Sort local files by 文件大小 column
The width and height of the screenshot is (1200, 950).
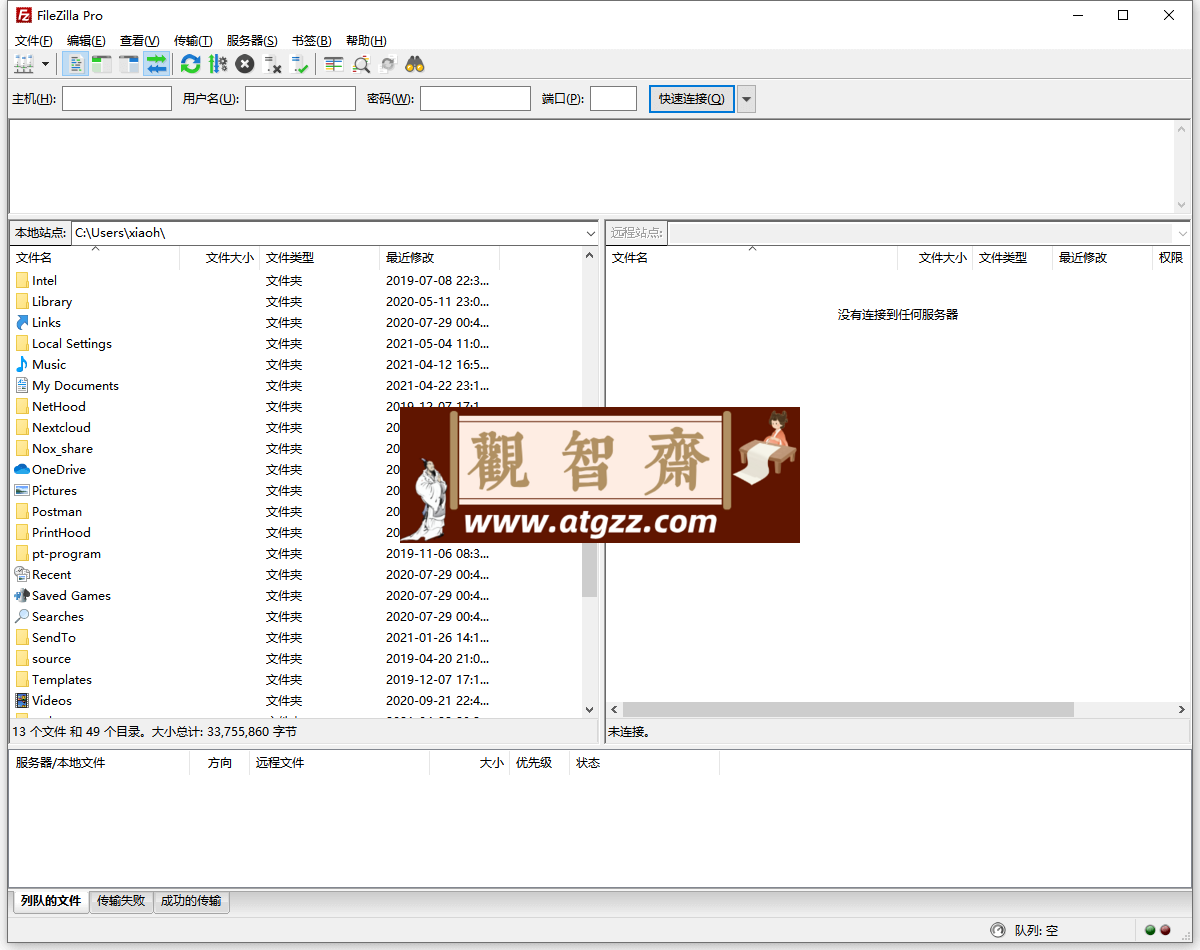[220, 257]
